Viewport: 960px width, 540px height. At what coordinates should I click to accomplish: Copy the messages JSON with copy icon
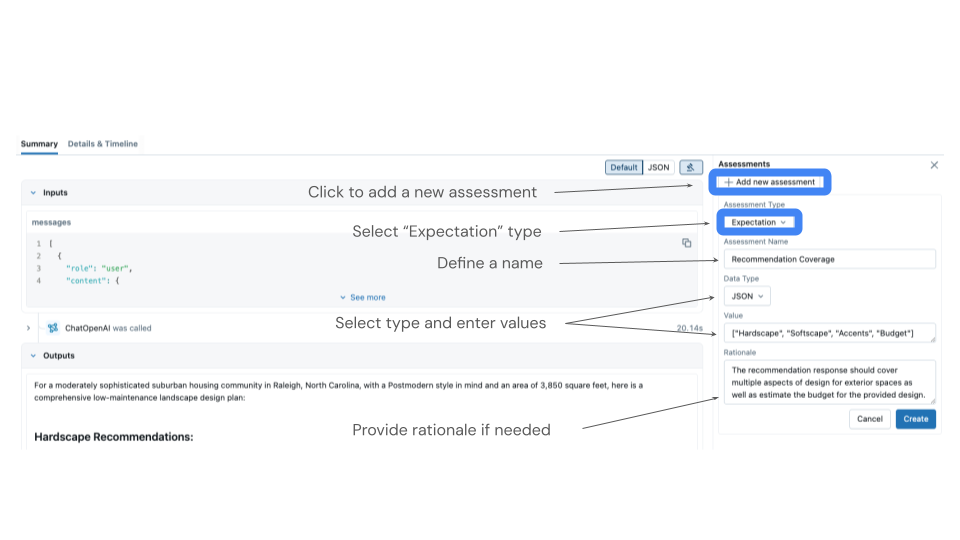coord(687,243)
